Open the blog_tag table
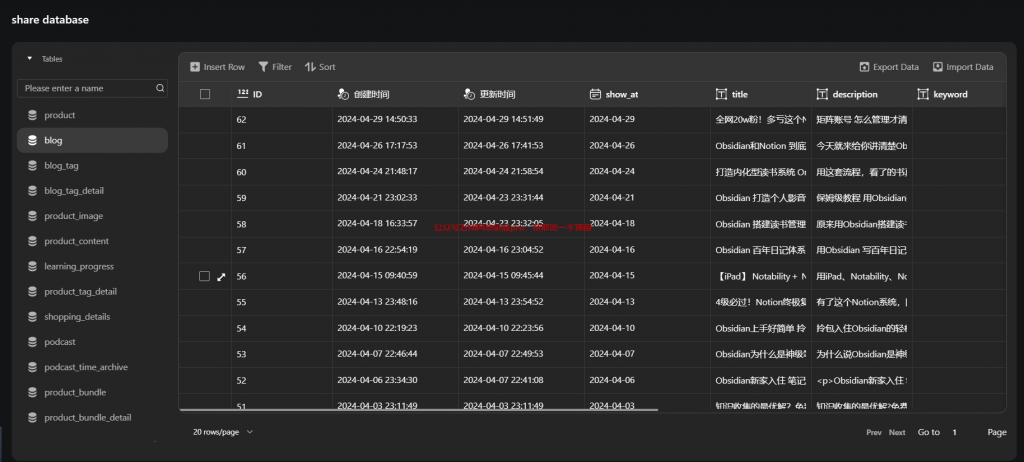The width and height of the screenshot is (1024, 462). coord(61,165)
